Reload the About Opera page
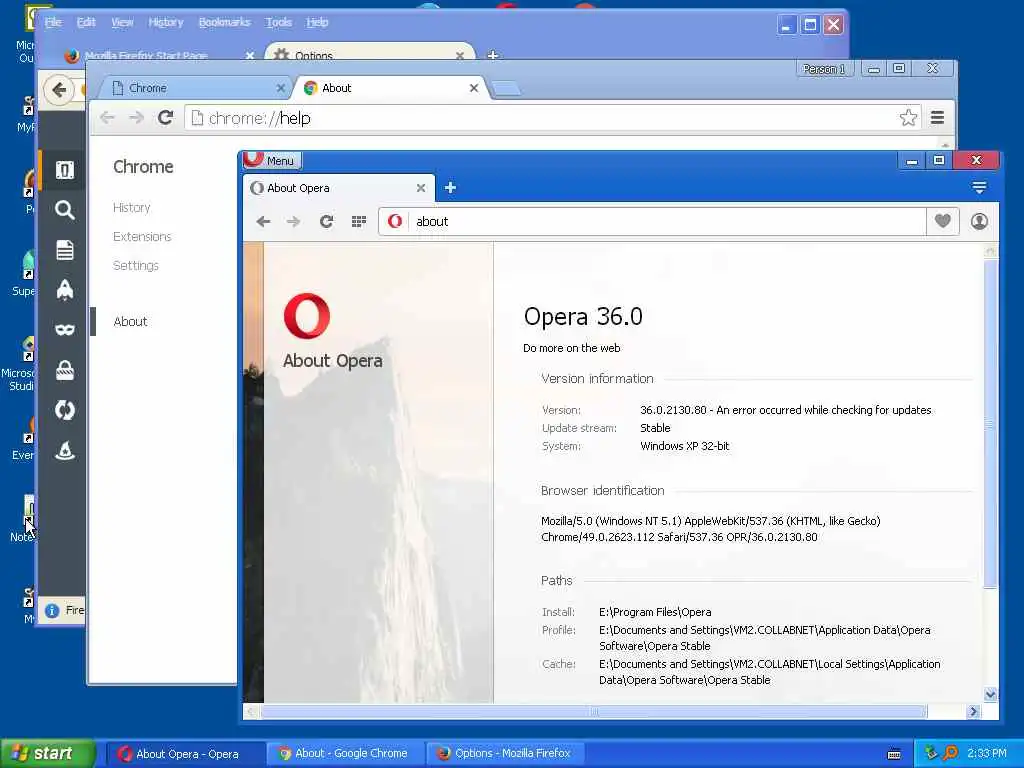The height and width of the screenshot is (768, 1024). pyautogui.click(x=327, y=221)
